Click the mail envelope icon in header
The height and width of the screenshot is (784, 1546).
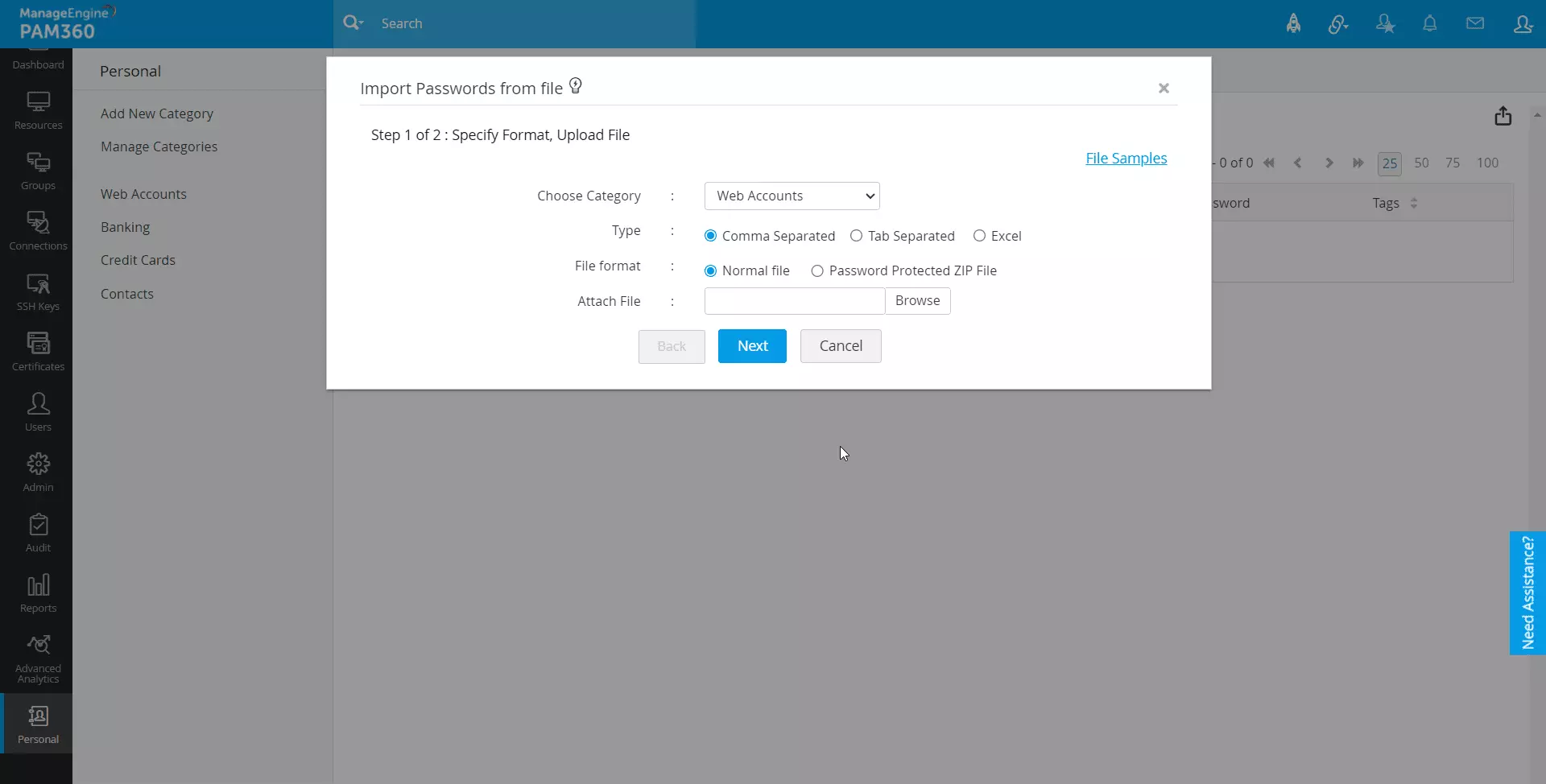pyautogui.click(x=1475, y=24)
